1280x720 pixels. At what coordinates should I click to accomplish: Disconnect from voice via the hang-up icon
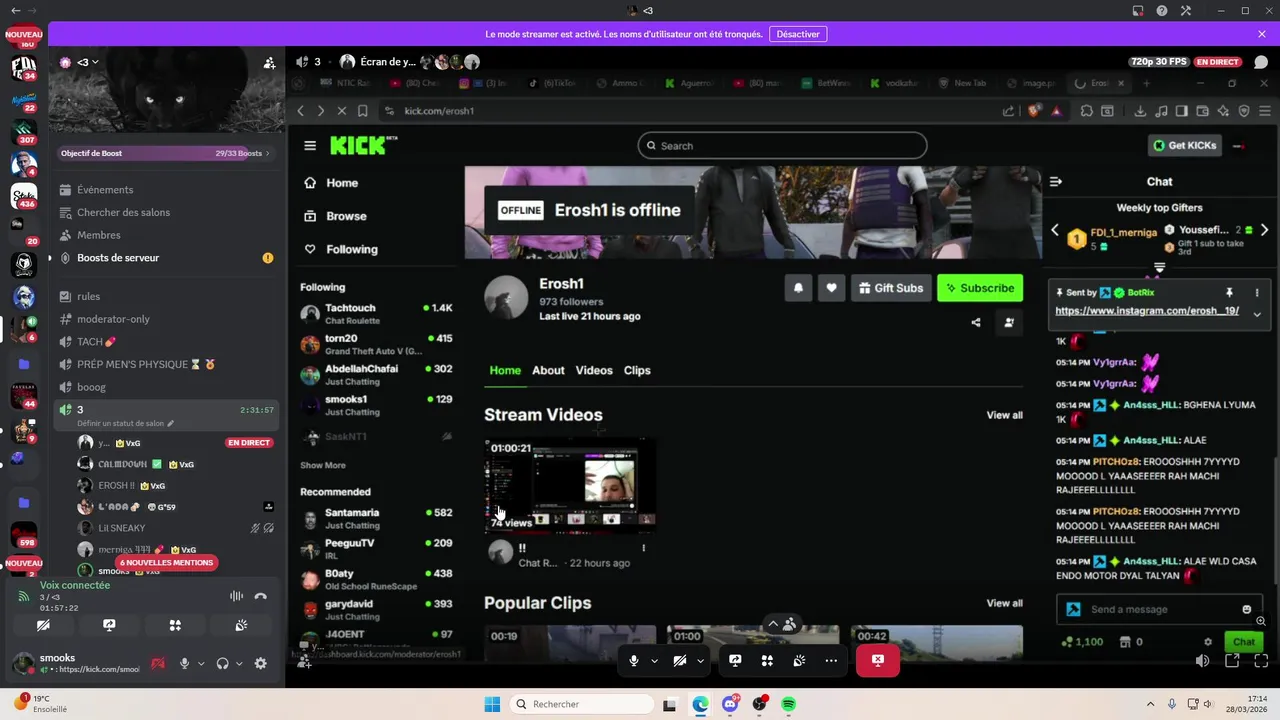(x=261, y=596)
